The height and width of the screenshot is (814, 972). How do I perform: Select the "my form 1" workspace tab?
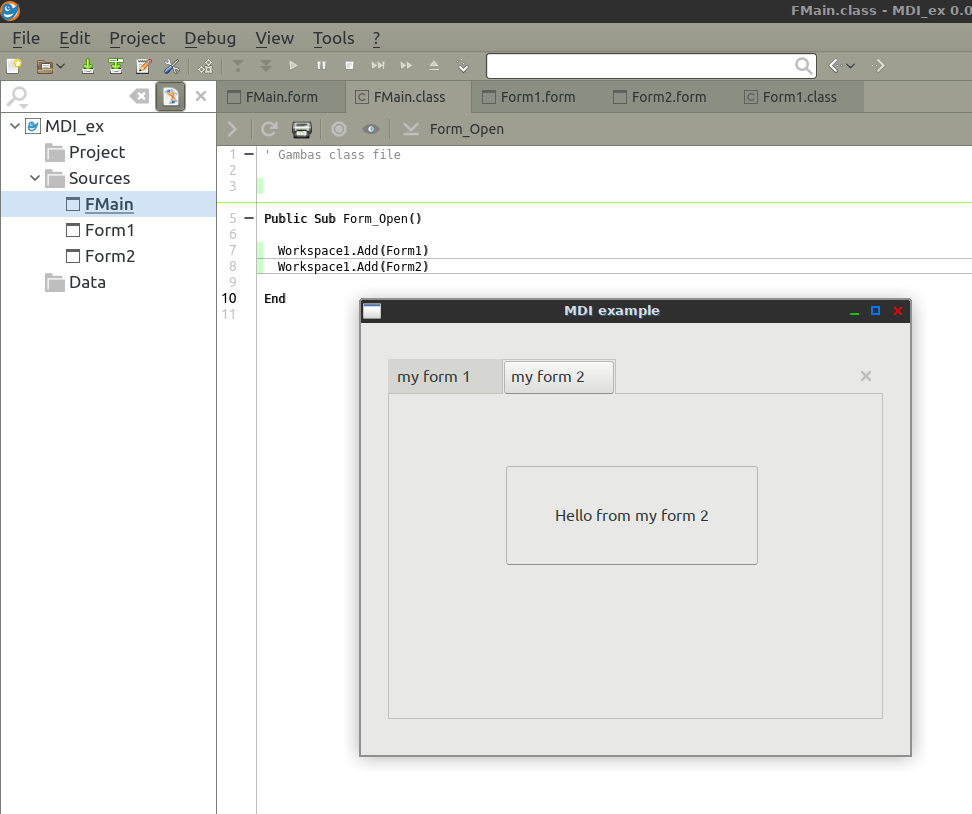pyautogui.click(x=434, y=377)
